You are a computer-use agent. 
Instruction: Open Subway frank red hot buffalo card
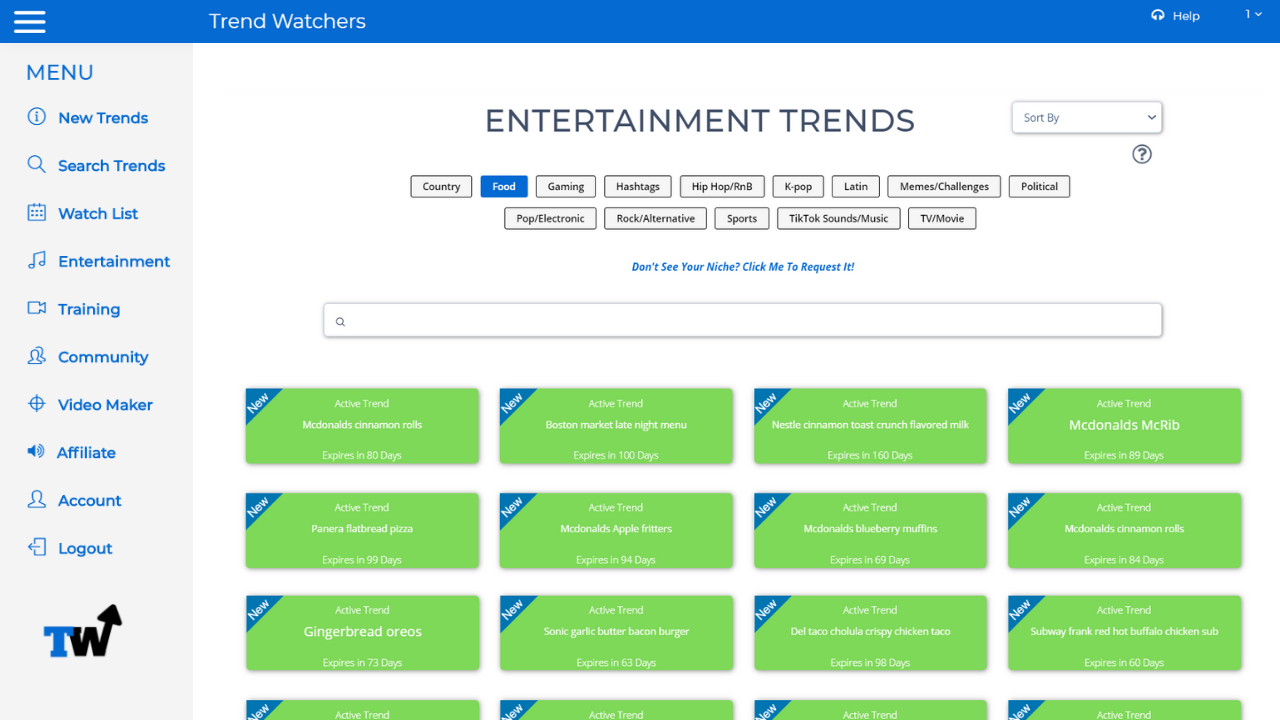point(1124,633)
